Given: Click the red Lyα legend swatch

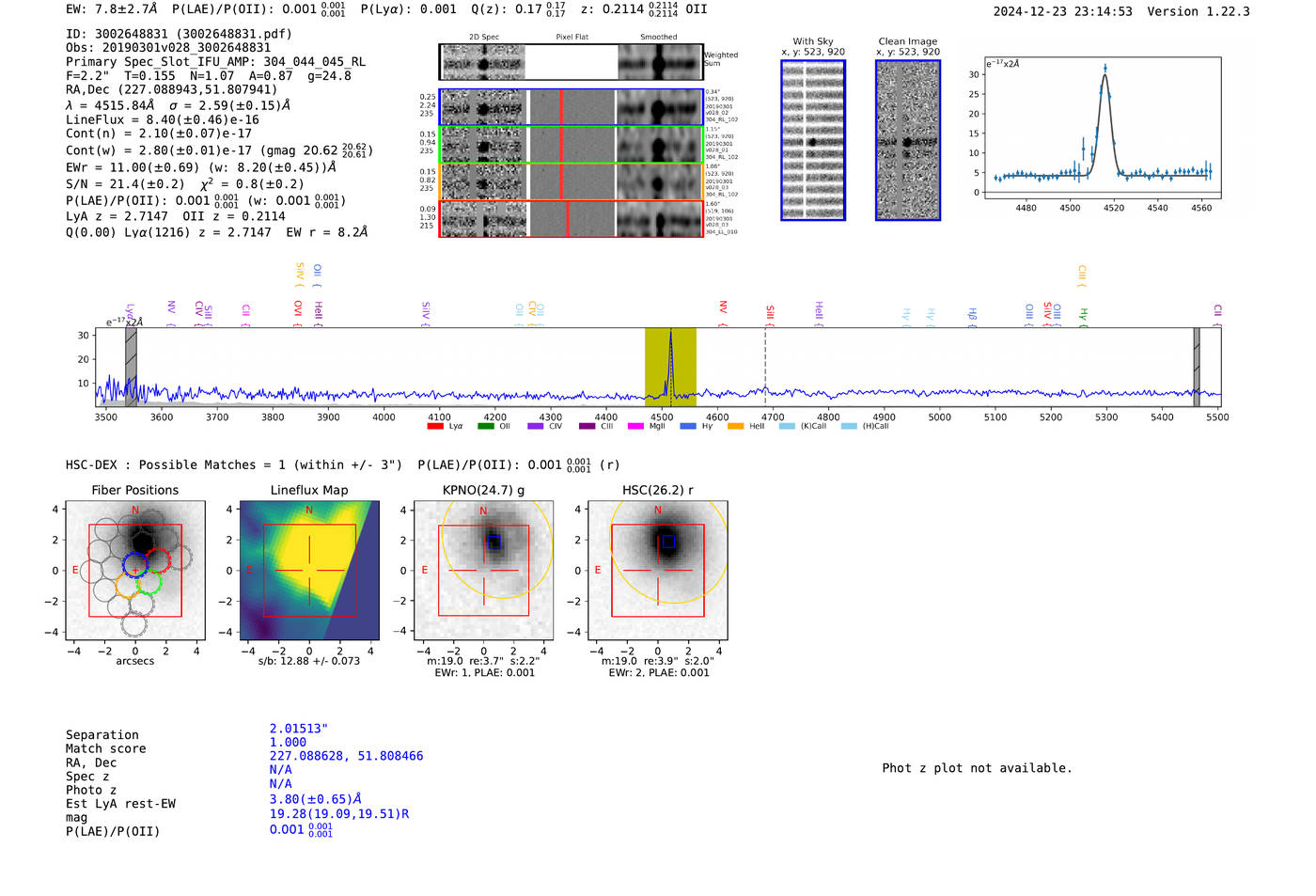Looking at the screenshot, I should (x=434, y=427).
